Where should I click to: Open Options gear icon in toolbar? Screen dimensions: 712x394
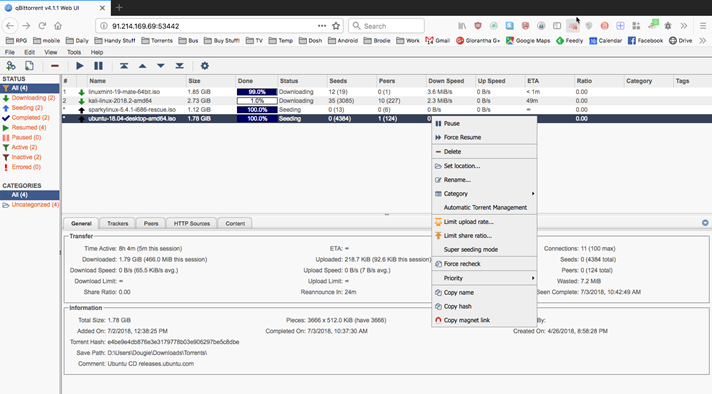205,66
